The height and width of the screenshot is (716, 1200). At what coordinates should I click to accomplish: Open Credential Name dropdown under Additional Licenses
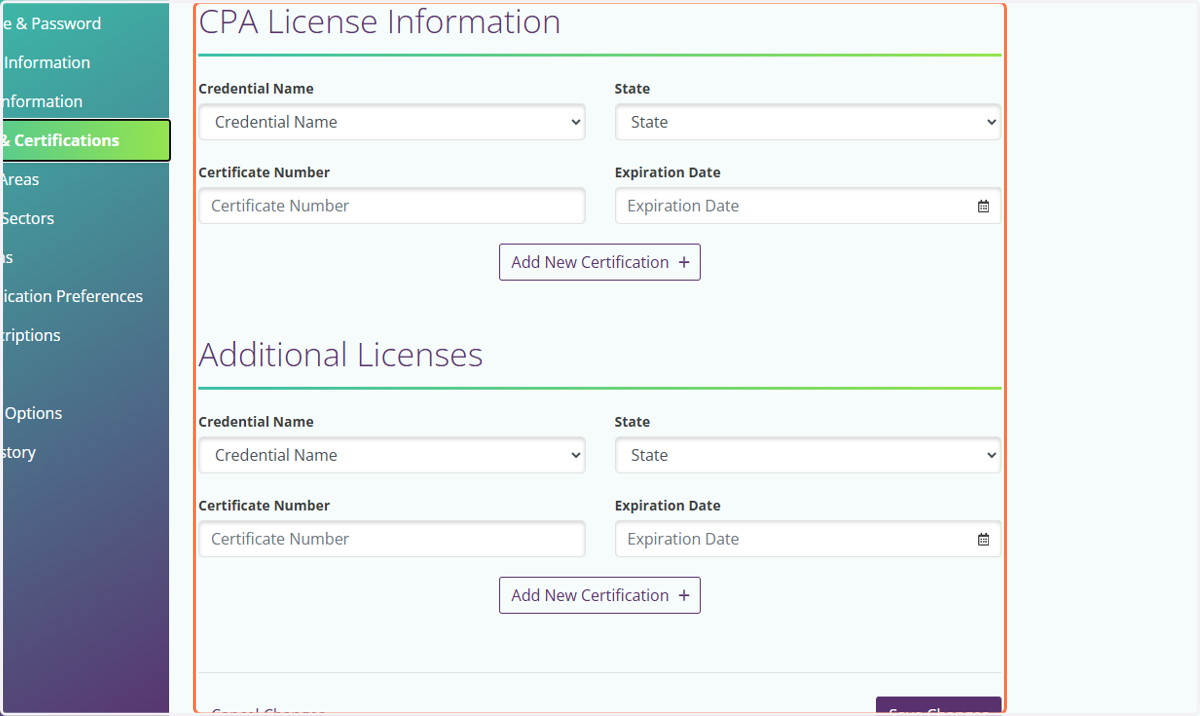coord(392,455)
